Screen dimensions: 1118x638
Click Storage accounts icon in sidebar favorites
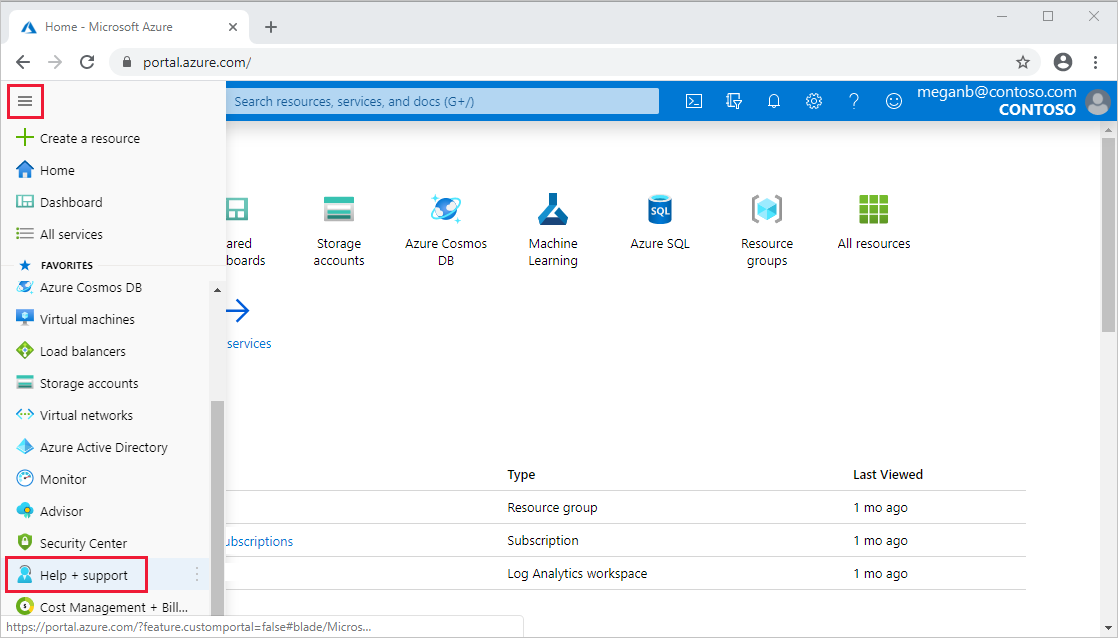click(25, 383)
